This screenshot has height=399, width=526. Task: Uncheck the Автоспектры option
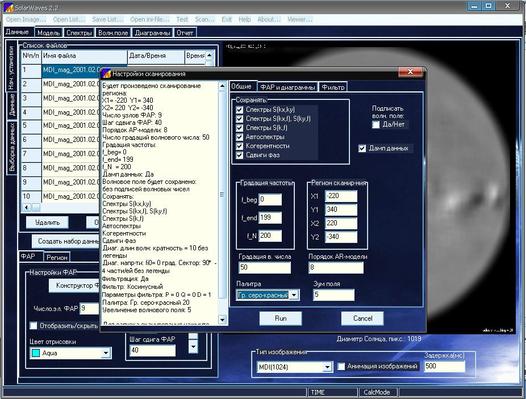(239, 137)
